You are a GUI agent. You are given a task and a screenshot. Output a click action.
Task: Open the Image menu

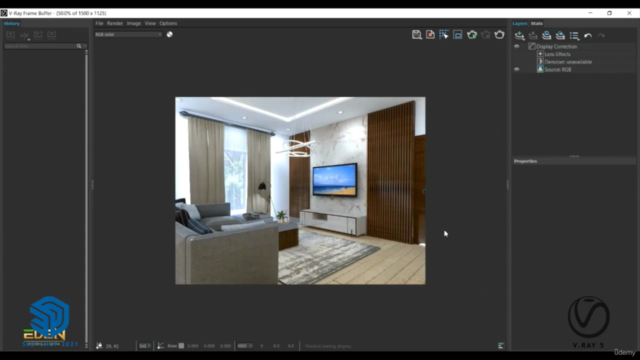[133, 23]
